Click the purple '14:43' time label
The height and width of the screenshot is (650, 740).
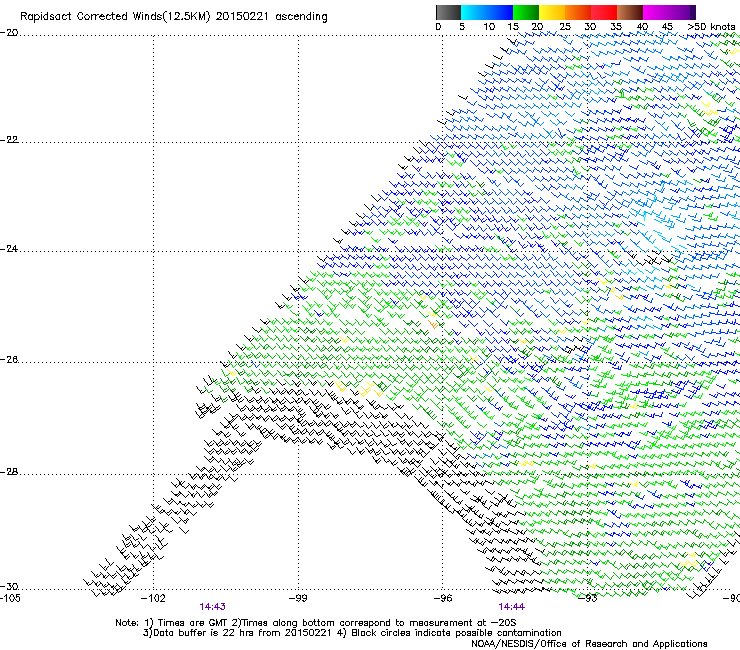pyautogui.click(x=212, y=607)
